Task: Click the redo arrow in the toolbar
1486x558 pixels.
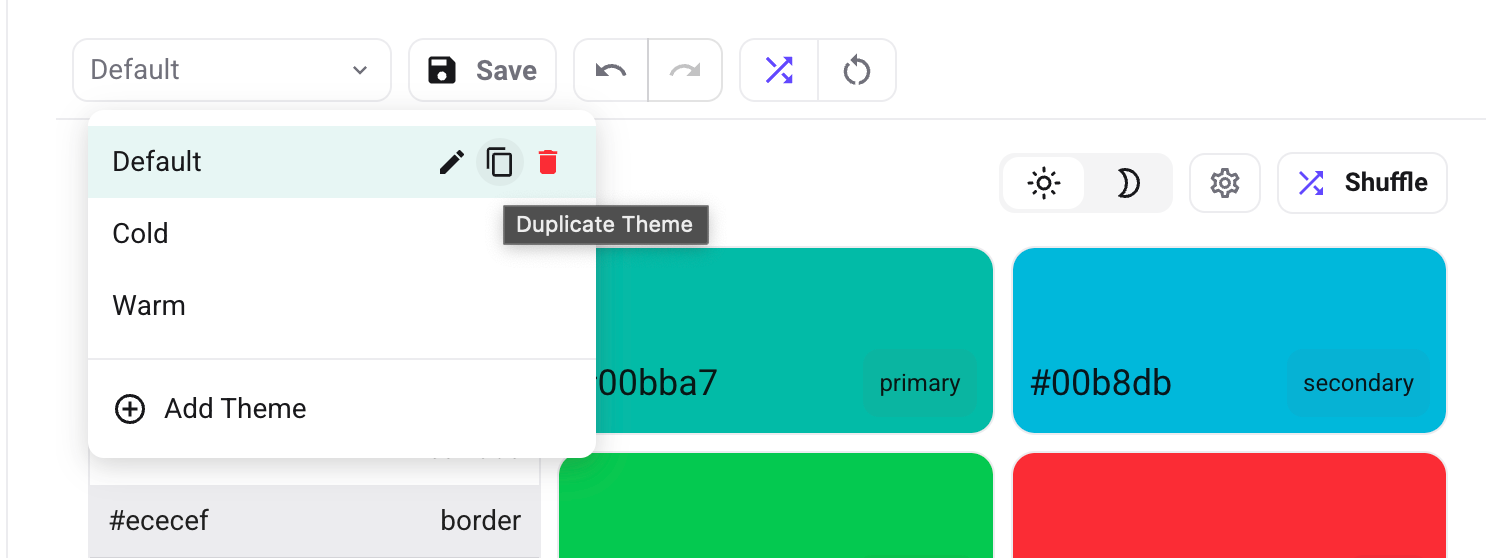Action: pyautogui.click(x=685, y=70)
